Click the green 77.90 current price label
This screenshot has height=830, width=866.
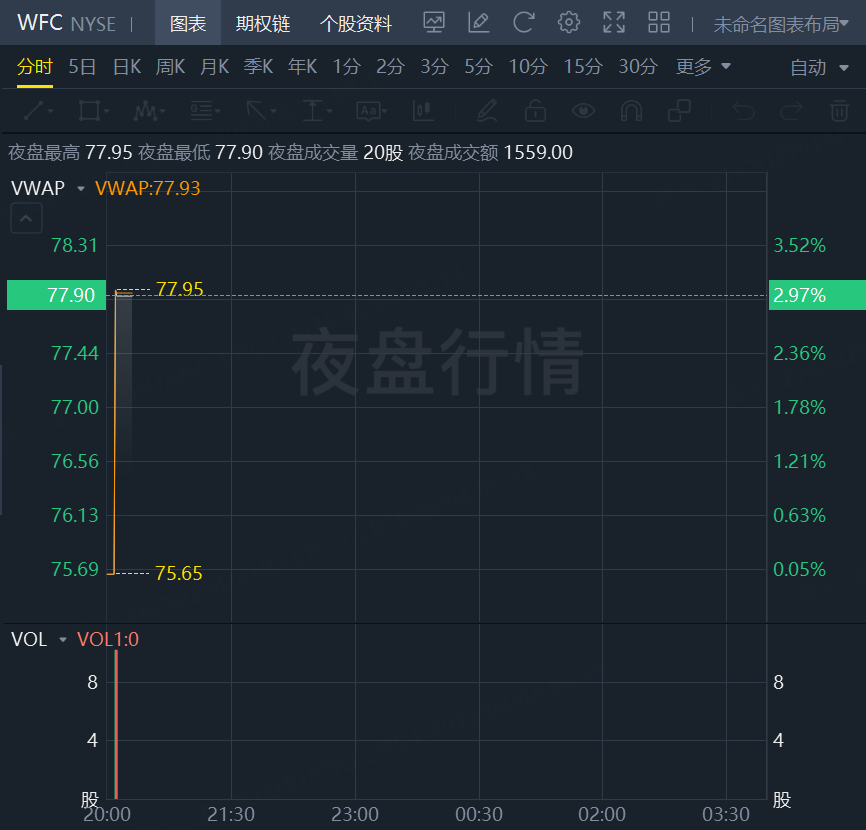(56, 295)
